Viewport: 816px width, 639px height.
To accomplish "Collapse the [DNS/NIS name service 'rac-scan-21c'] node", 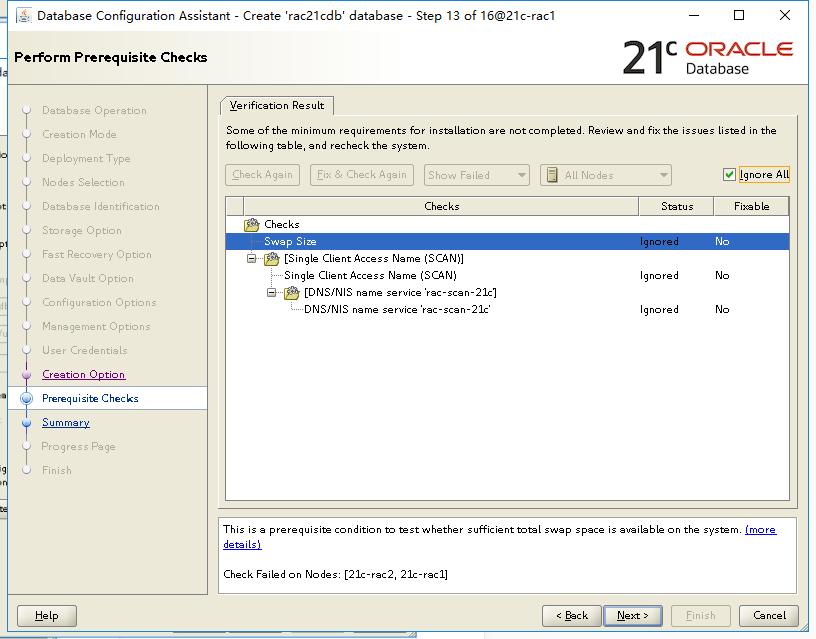I will 272,292.
